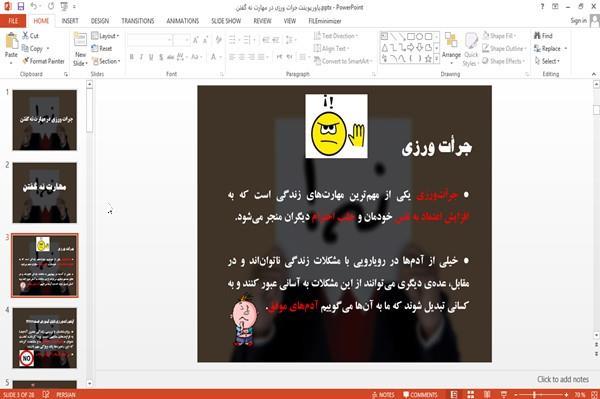The height and width of the screenshot is (399, 600).
Task: Increase font size with the larger A
Action: tap(196, 40)
